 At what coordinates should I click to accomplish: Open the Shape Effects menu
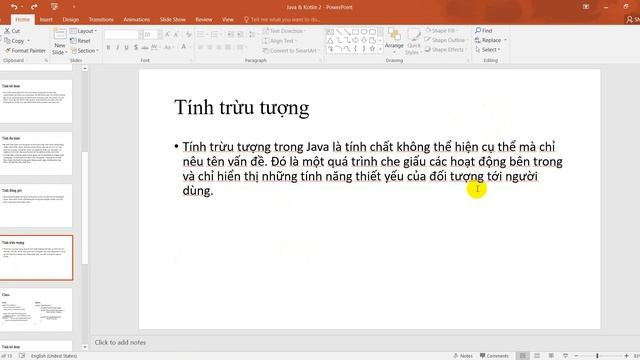click(445, 49)
